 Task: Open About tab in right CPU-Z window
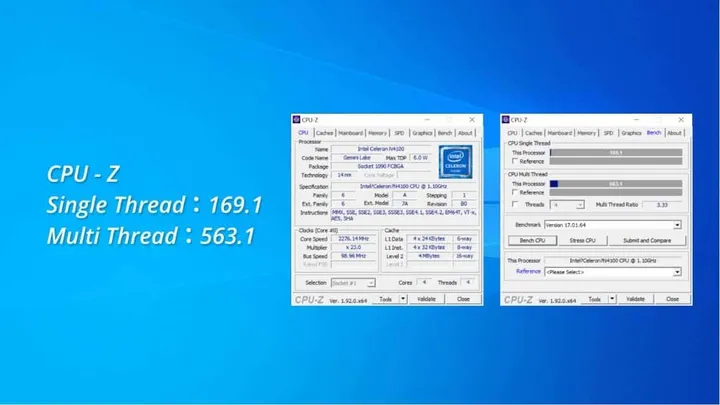tap(675, 133)
